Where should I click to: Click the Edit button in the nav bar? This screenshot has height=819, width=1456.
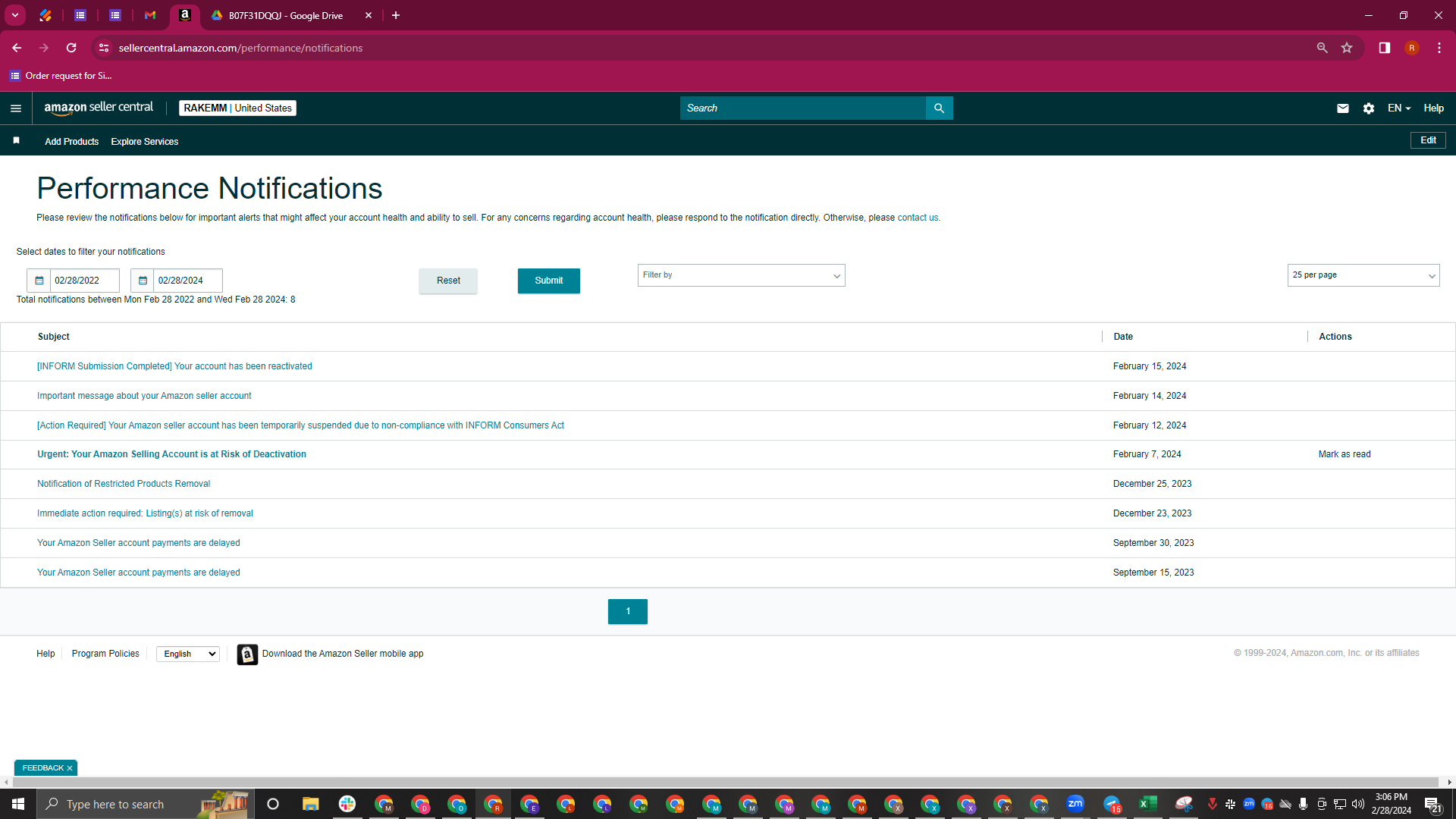coord(1428,140)
